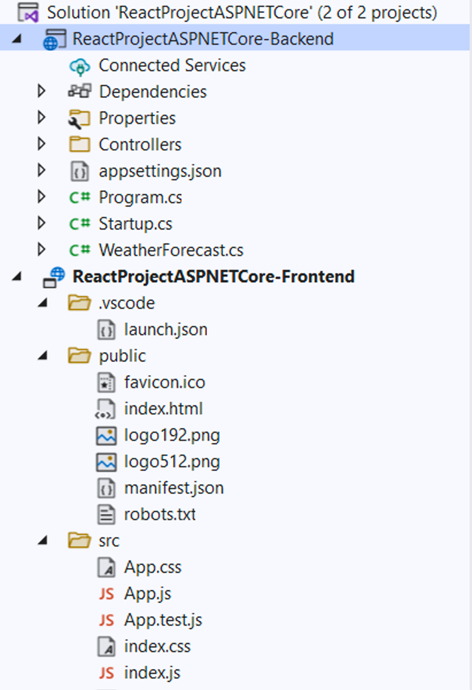Click the Dependencies node icon
This screenshot has width=472, height=690.
click(80, 92)
